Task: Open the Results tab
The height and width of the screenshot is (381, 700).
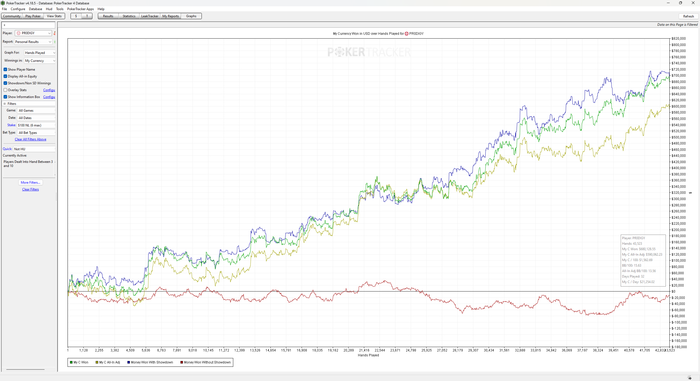Action: (x=108, y=16)
